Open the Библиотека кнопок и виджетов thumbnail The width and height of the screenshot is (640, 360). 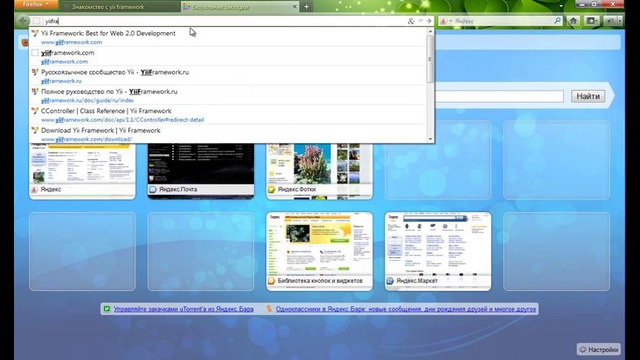pos(319,251)
